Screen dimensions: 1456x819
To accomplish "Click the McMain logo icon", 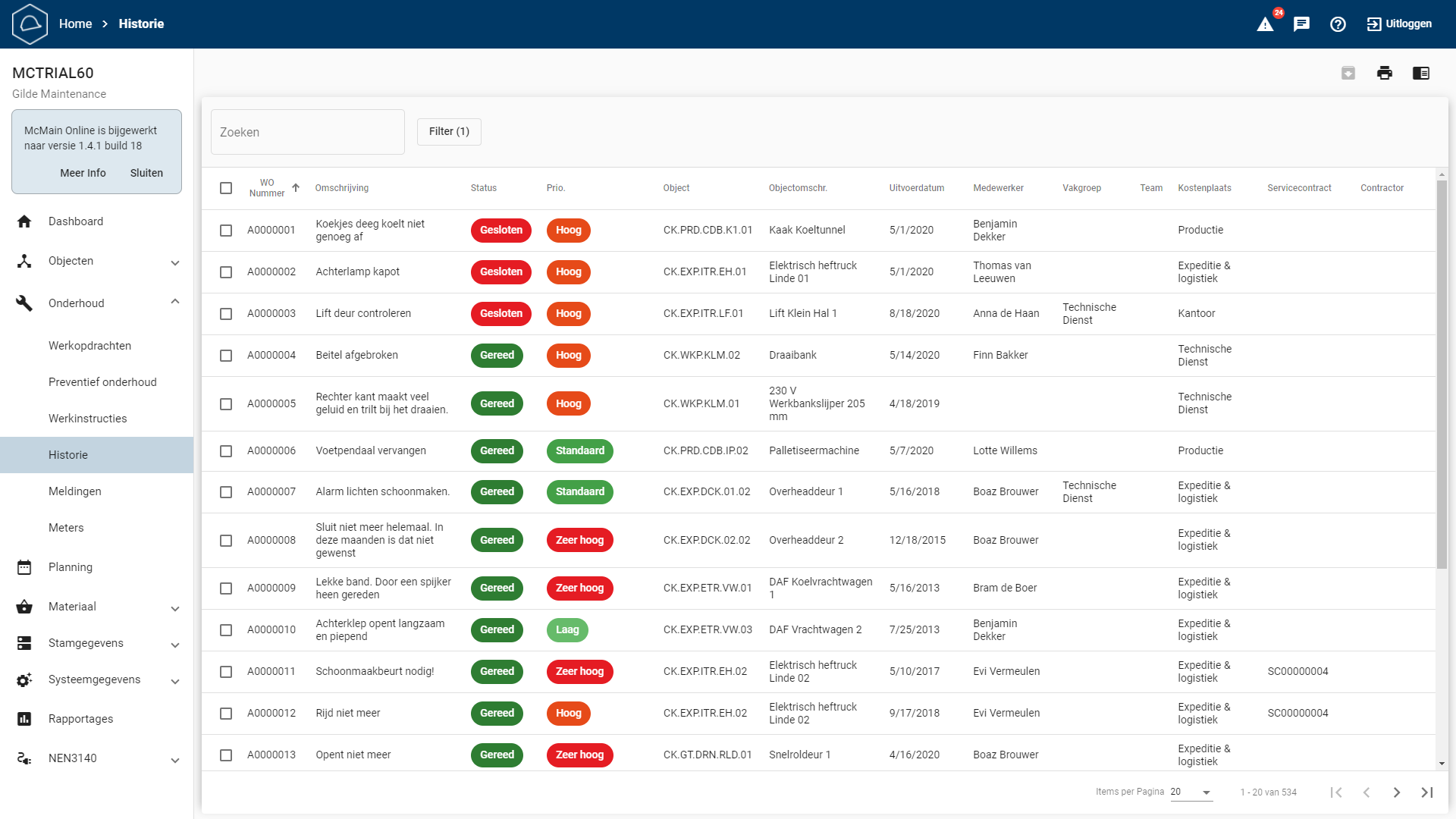I will (x=30, y=24).
